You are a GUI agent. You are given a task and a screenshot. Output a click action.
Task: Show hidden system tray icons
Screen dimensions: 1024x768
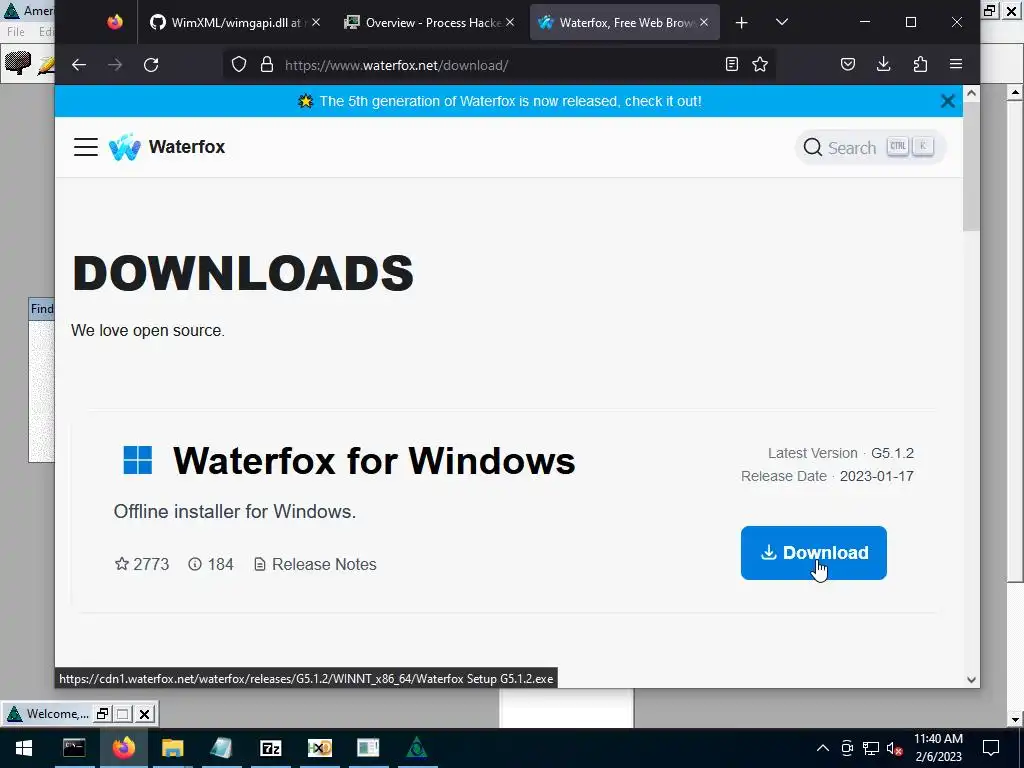coord(823,748)
